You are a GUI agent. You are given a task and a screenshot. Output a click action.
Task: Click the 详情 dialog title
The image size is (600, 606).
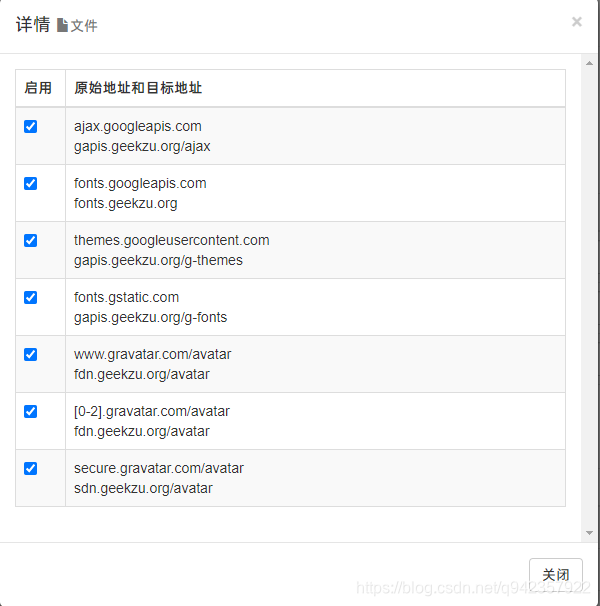pyautogui.click(x=33, y=25)
